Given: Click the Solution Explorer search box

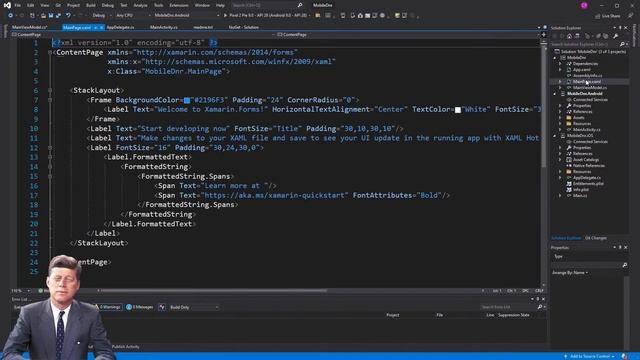Looking at the screenshot, I should pyautogui.click(x=588, y=44).
